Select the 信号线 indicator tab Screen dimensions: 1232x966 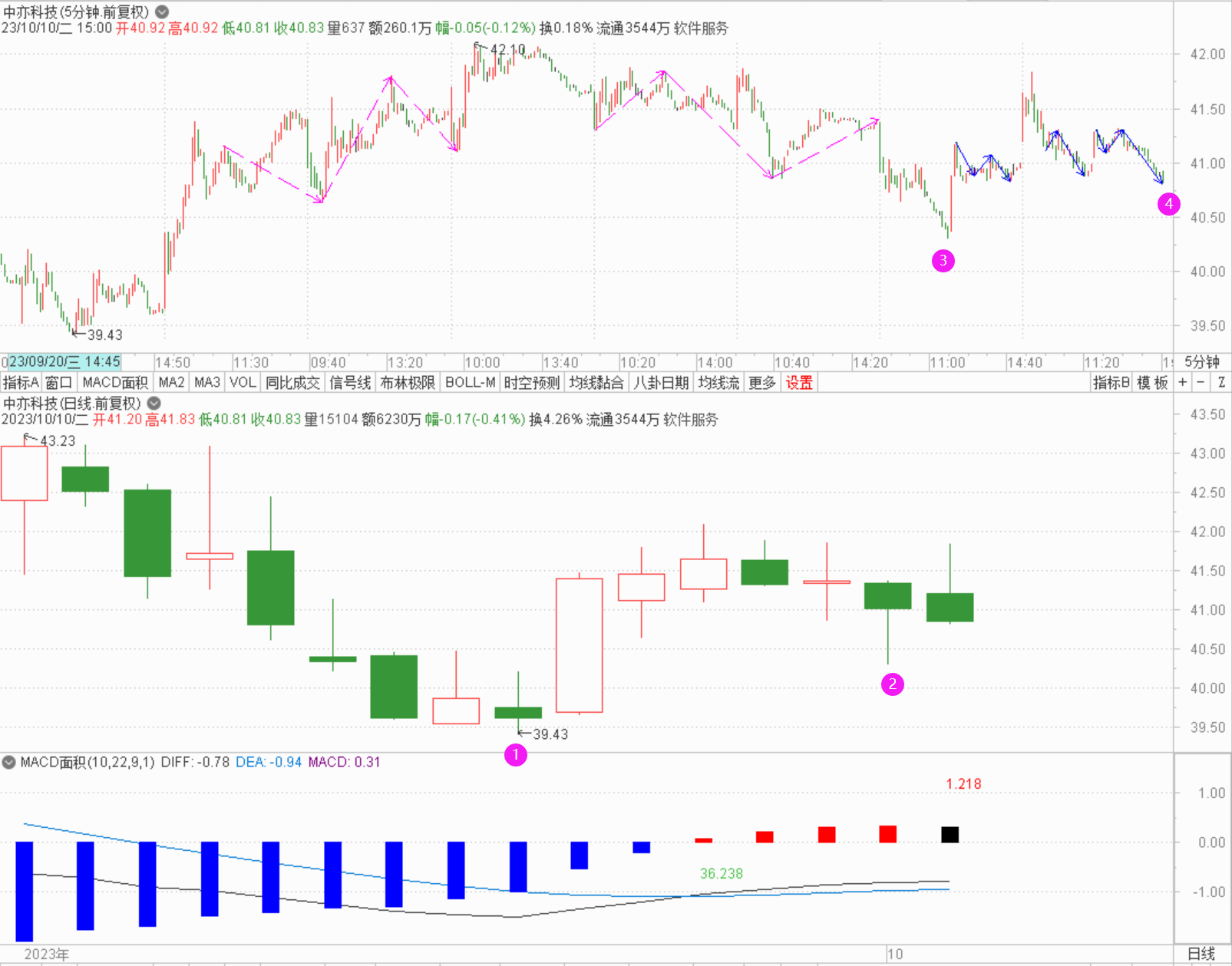coord(351,382)
